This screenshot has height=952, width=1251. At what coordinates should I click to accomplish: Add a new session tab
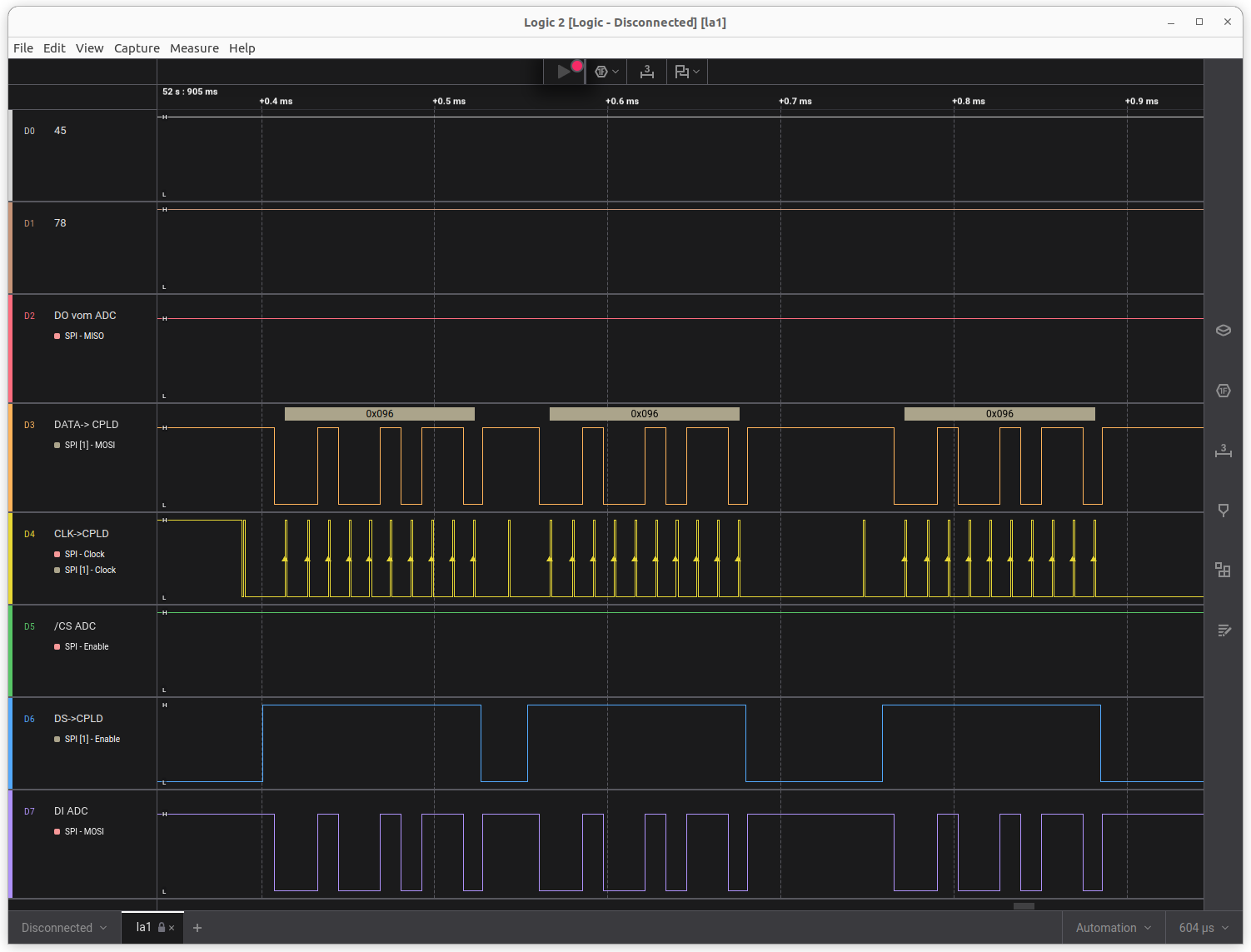(197, 928)
